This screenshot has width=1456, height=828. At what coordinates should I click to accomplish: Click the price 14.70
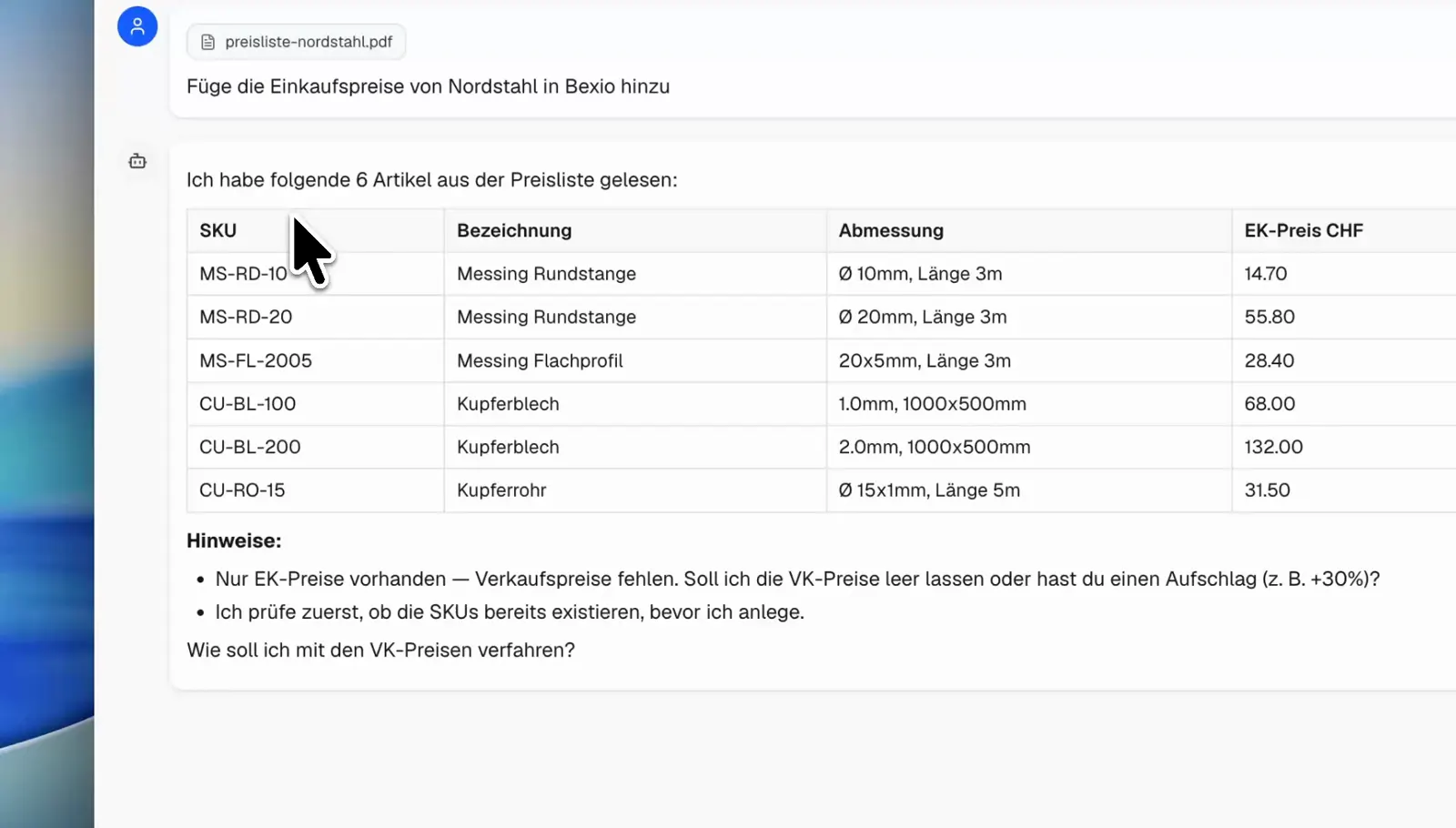1266,273
